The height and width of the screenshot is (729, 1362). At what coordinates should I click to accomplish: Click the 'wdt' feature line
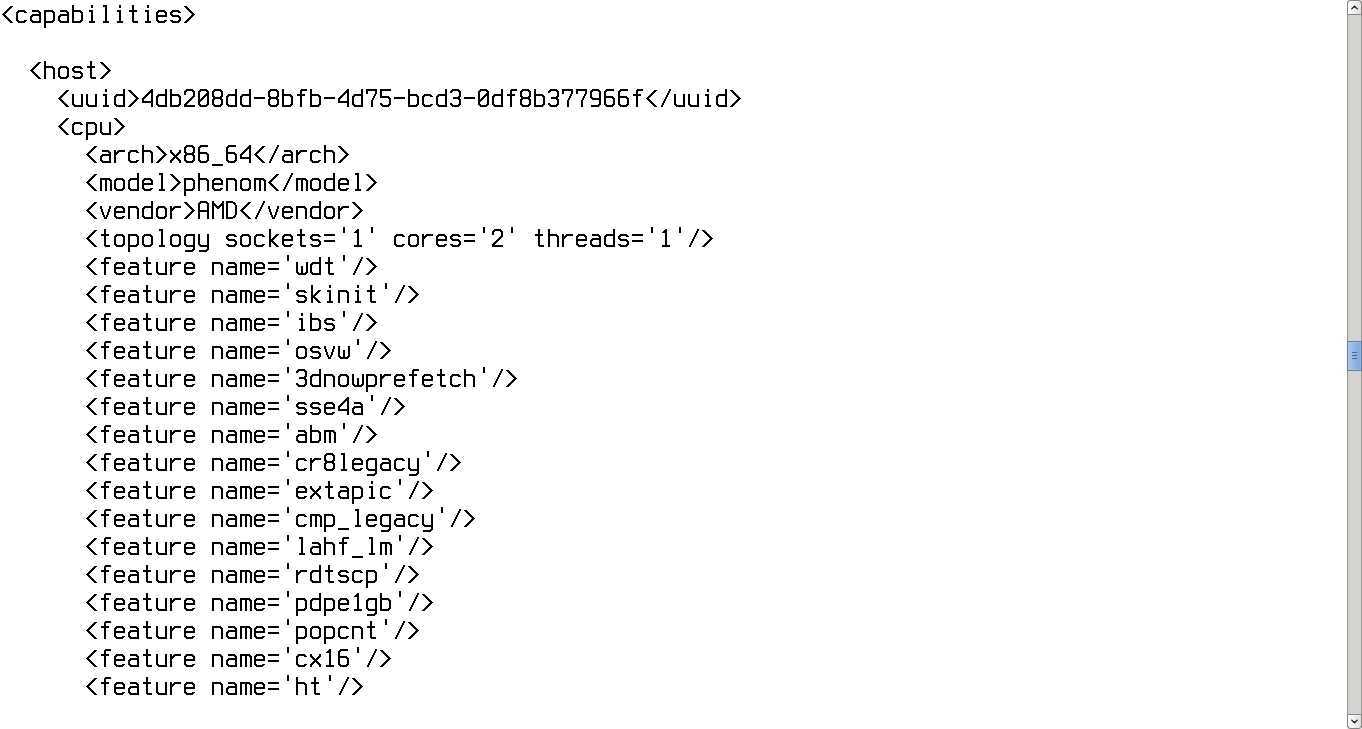coord(231,267)
